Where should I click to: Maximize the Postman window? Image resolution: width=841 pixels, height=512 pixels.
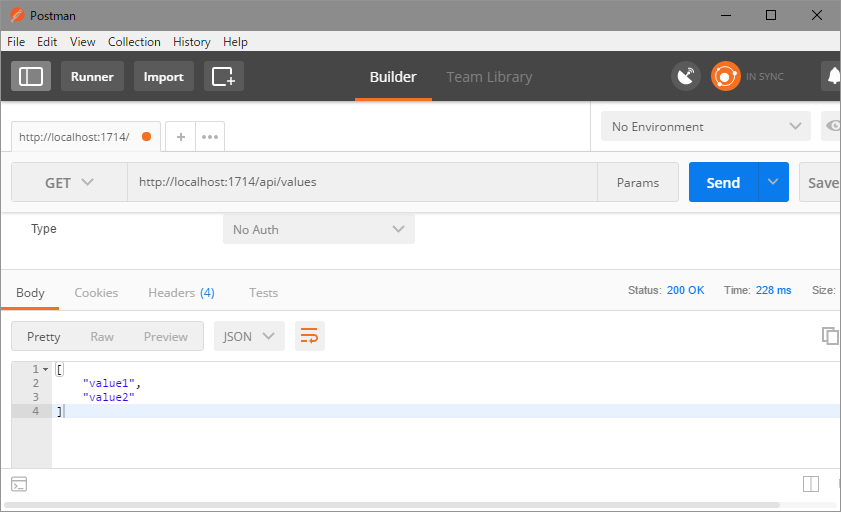[771, 15]
